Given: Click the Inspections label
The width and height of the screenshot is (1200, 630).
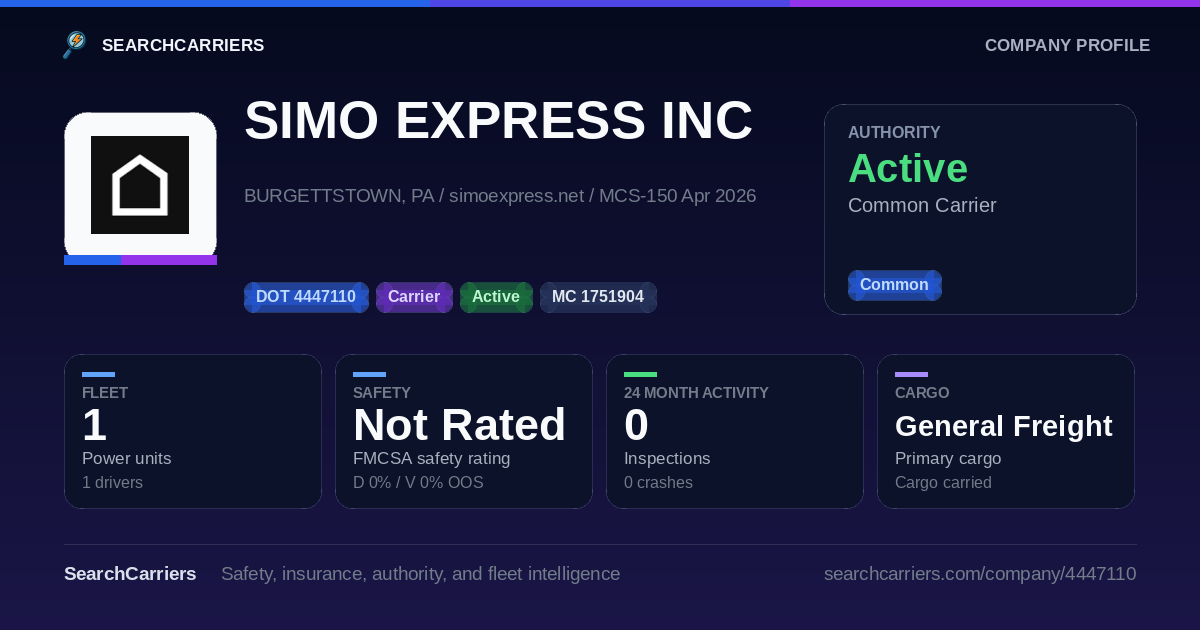Looking at the screenshot, I should click(667, 458).
